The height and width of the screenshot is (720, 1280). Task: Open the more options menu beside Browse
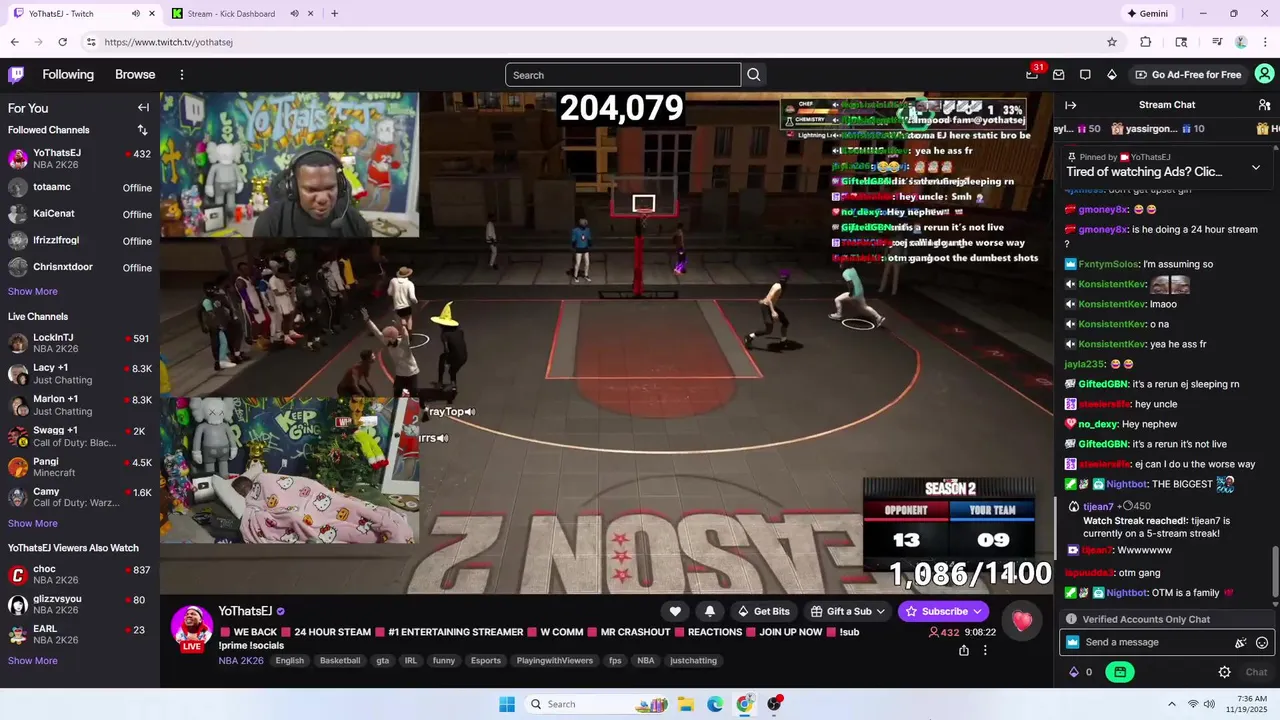(x=182, y=75)
